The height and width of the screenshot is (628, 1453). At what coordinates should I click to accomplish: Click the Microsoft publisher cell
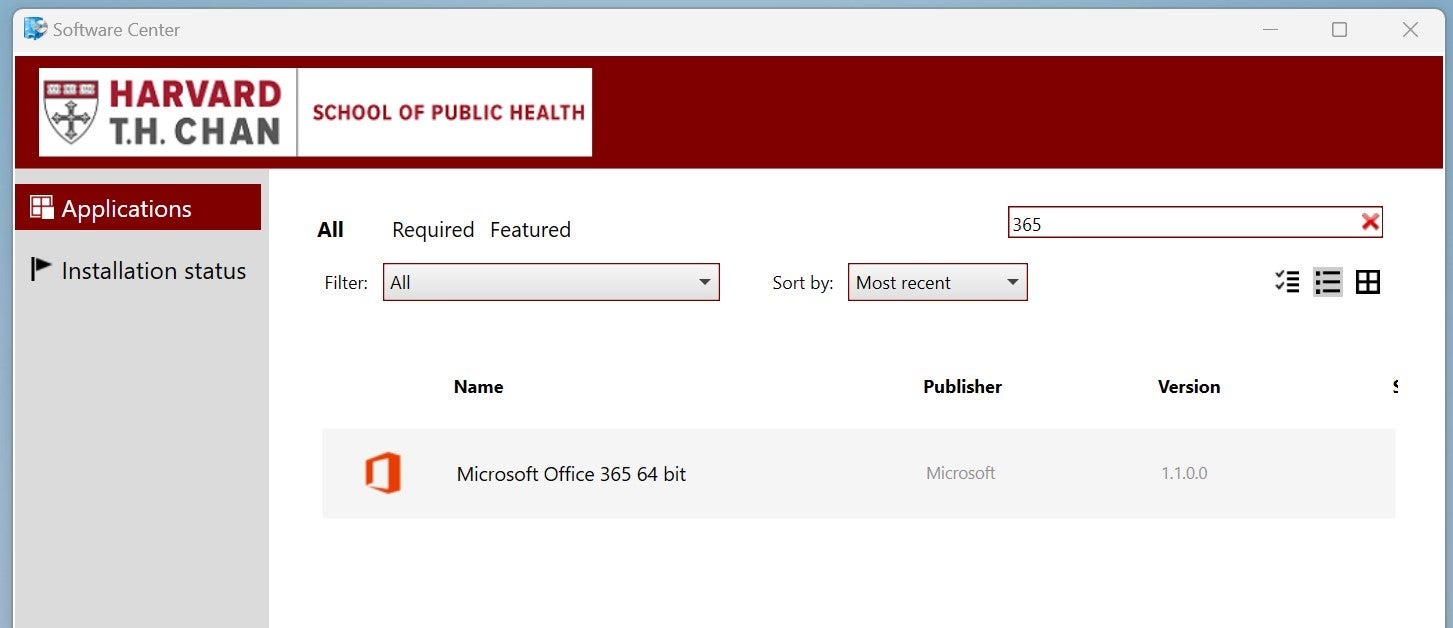960,473
